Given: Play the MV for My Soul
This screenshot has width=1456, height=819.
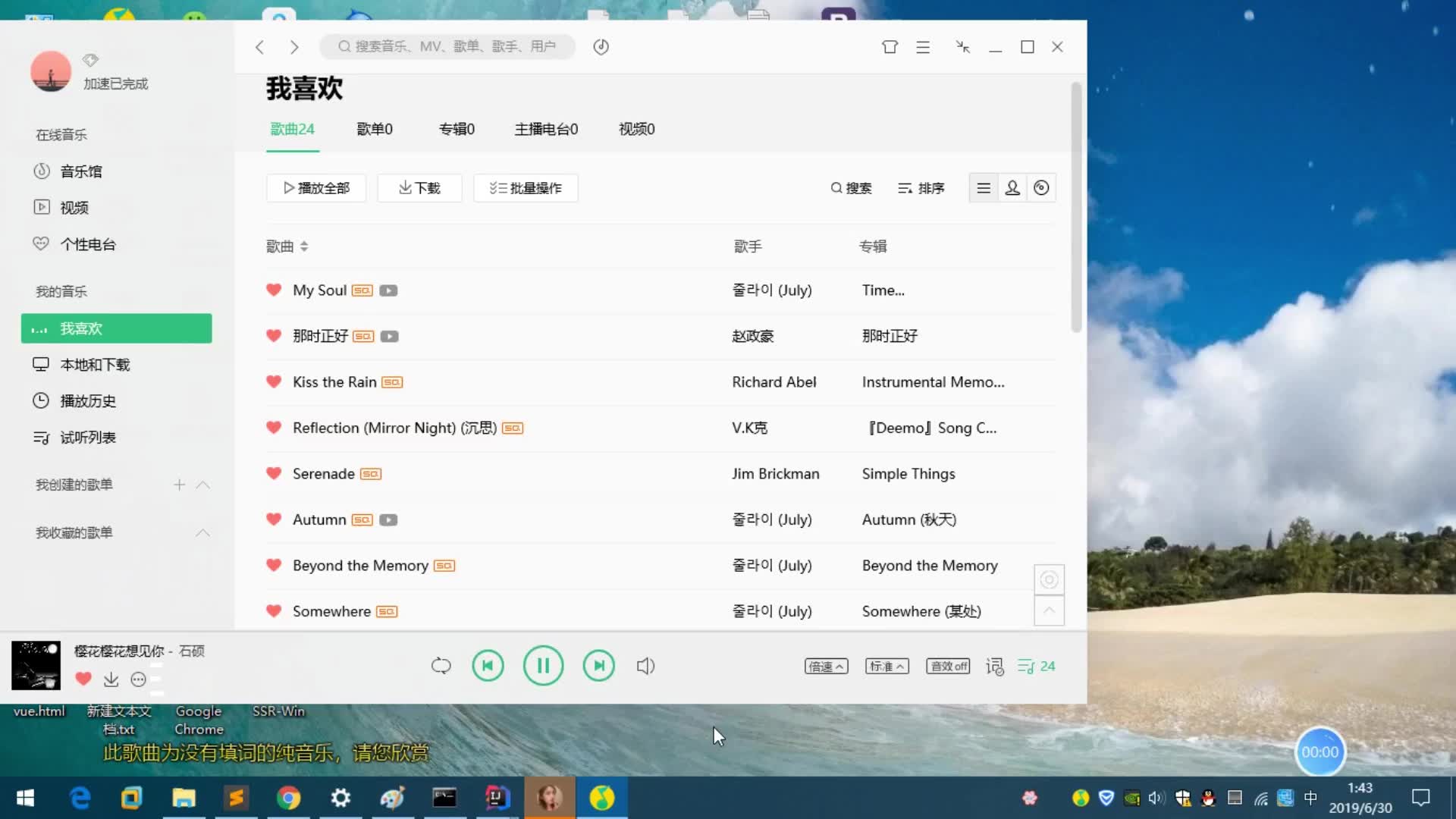Looking at the screenshot, I should coord(388,290).
